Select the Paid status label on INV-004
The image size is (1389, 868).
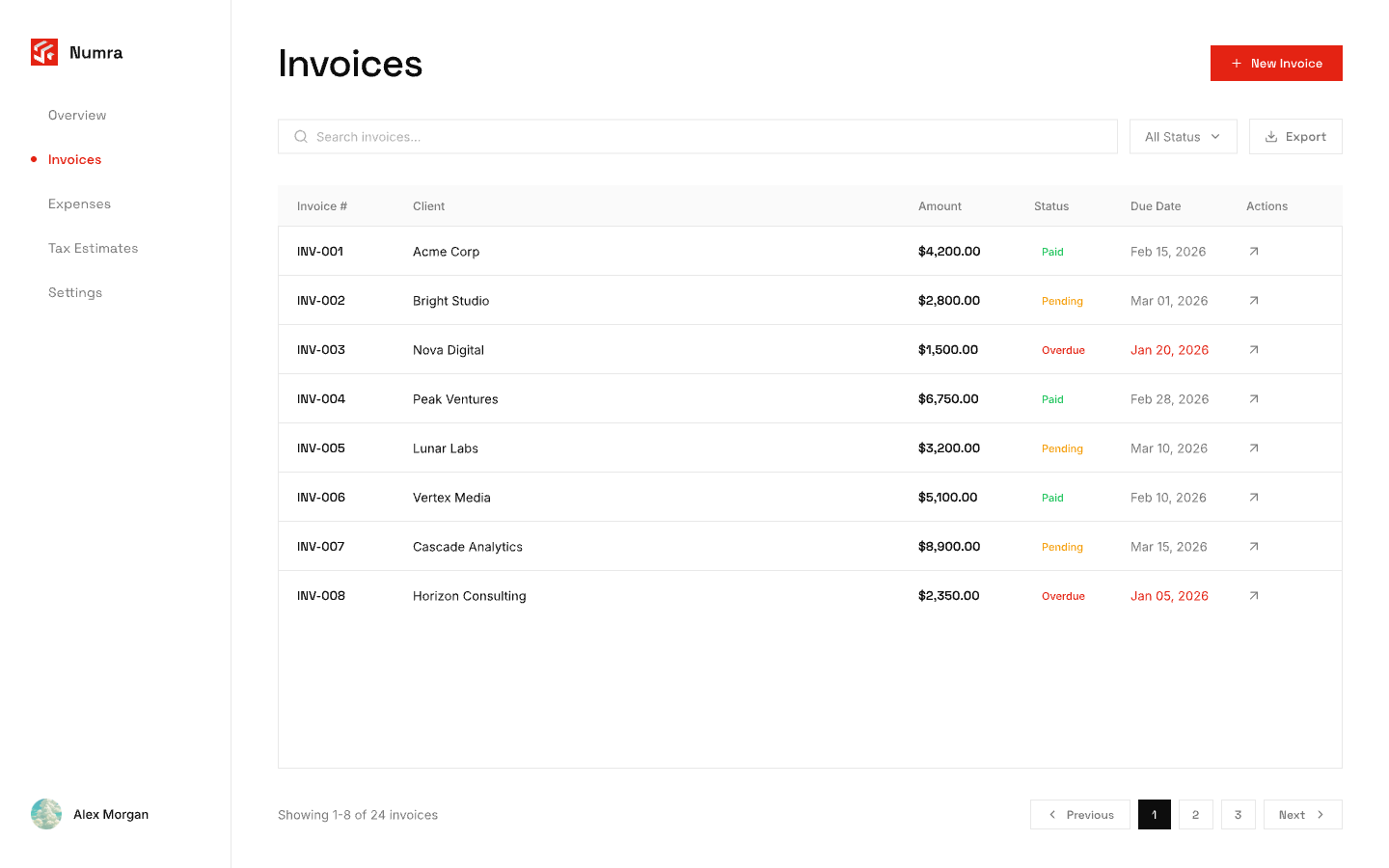click(1052, 398)
